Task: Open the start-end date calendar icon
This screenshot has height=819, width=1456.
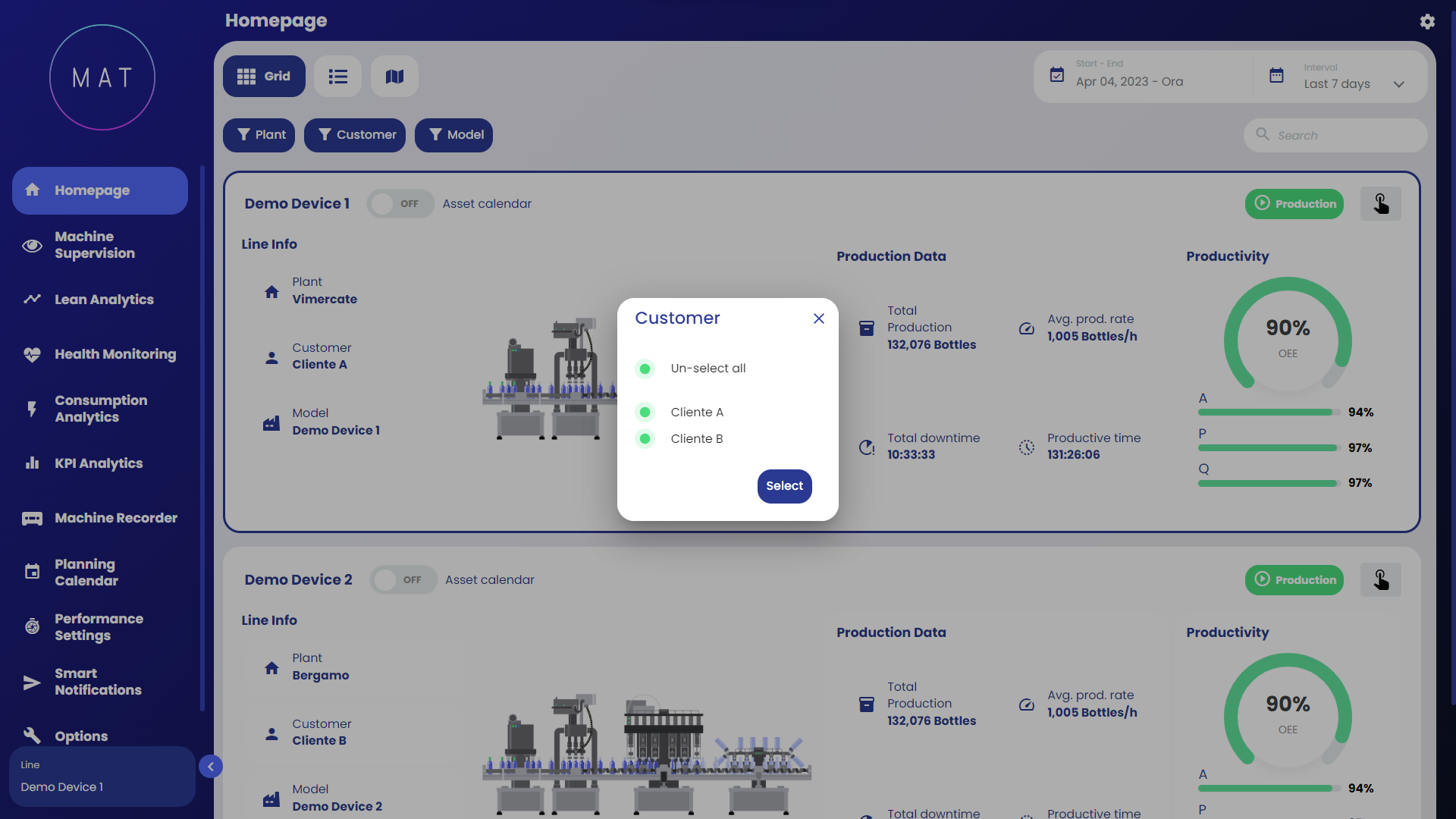Action: tap(1057, 75)
